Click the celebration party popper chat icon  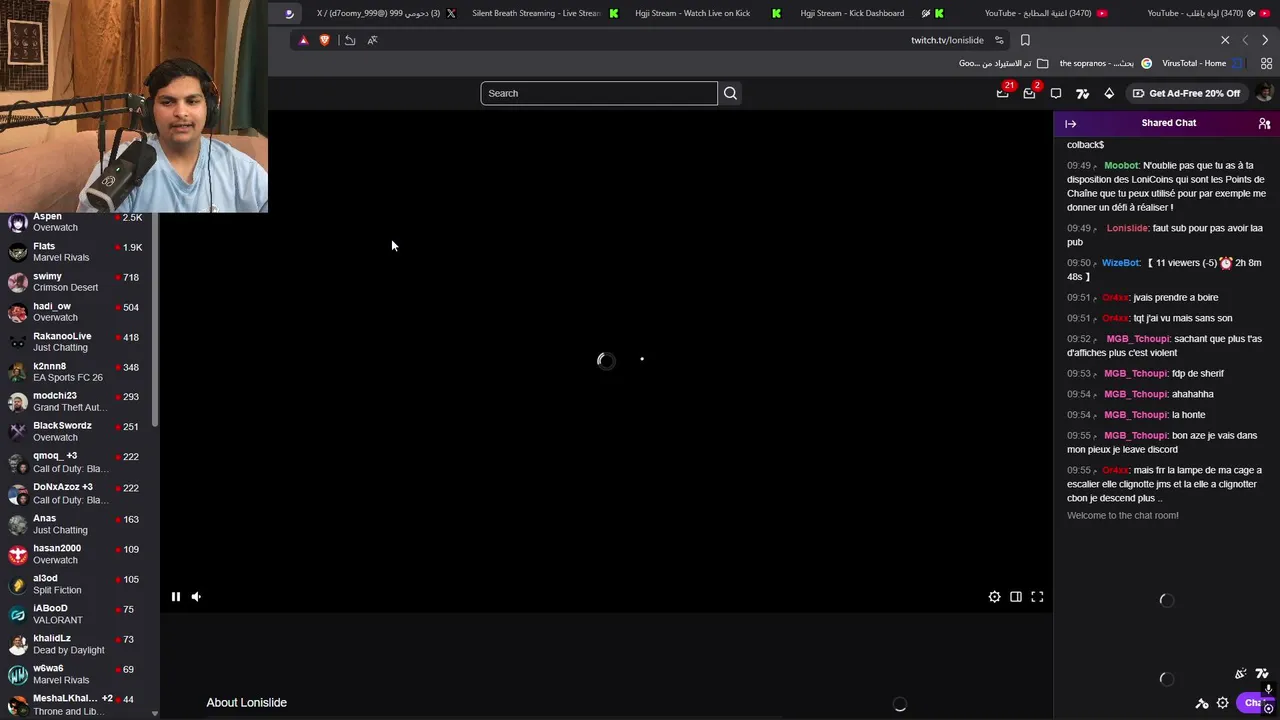(x=1240, y=674)
